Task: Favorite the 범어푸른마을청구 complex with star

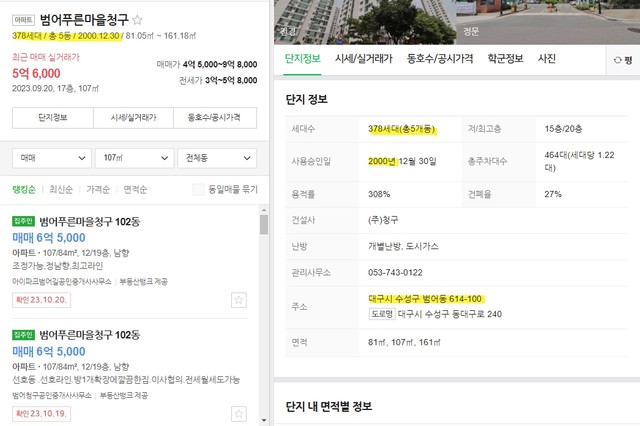Action: tap(138, 20)
